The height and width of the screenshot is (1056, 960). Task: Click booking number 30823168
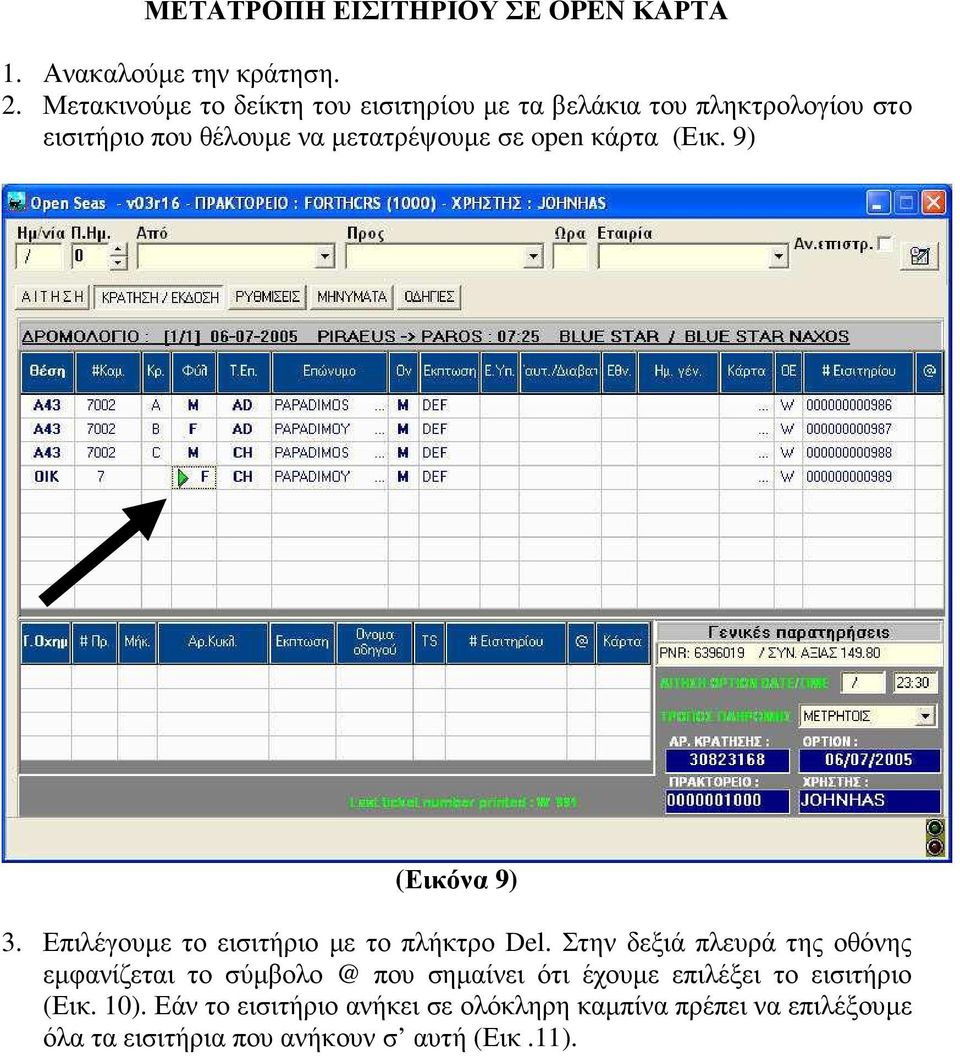727,760
